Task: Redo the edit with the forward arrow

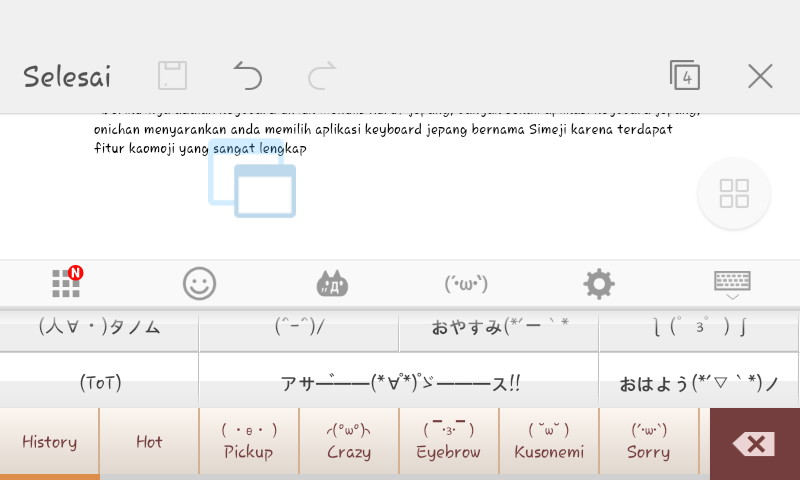Action: 322,75
